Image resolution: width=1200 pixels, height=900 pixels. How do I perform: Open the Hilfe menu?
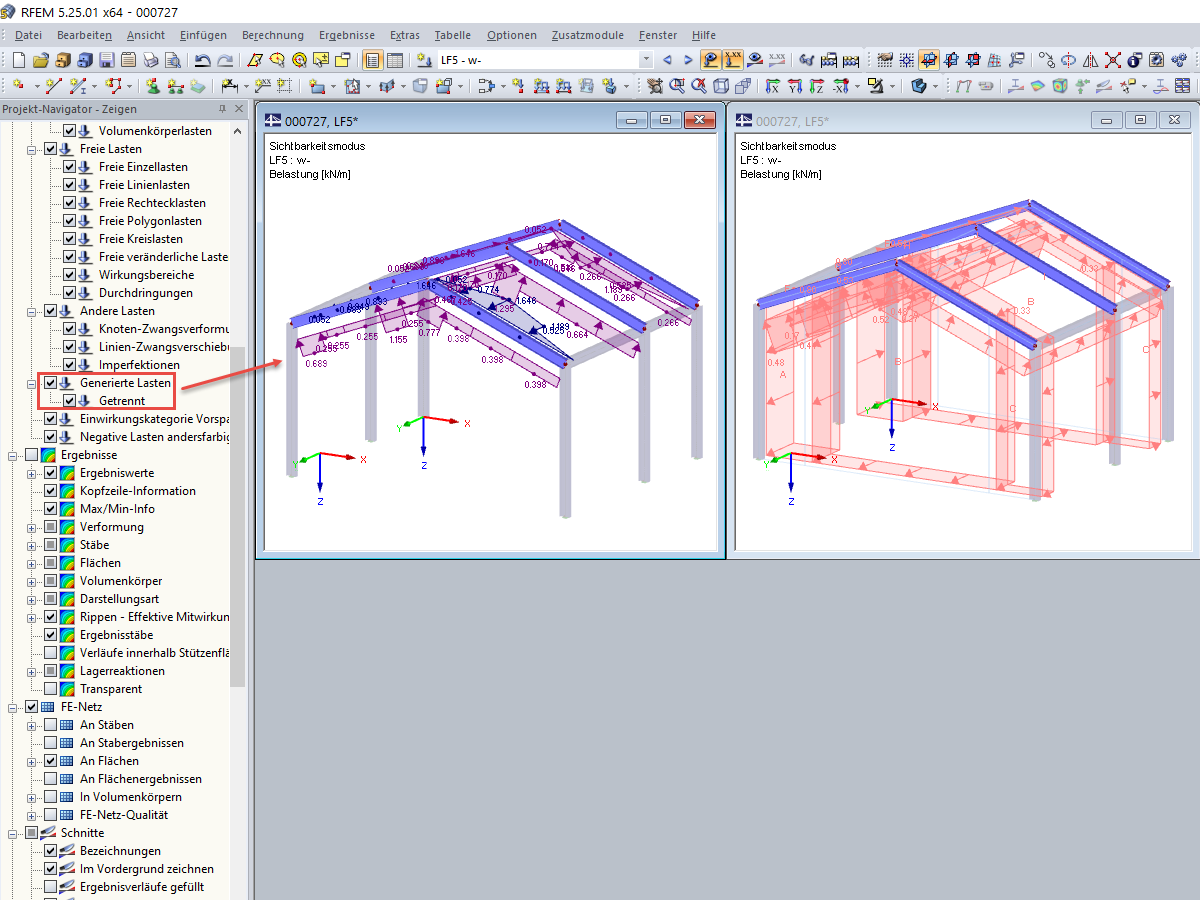(704, 35)
